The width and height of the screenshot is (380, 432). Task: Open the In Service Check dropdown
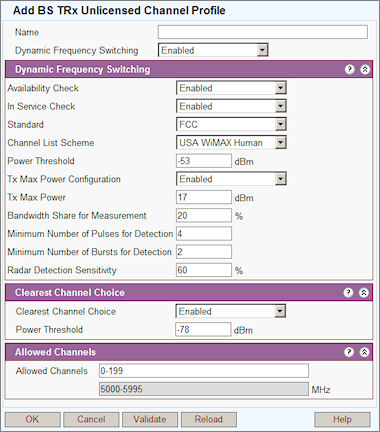(x=231, y=106)
